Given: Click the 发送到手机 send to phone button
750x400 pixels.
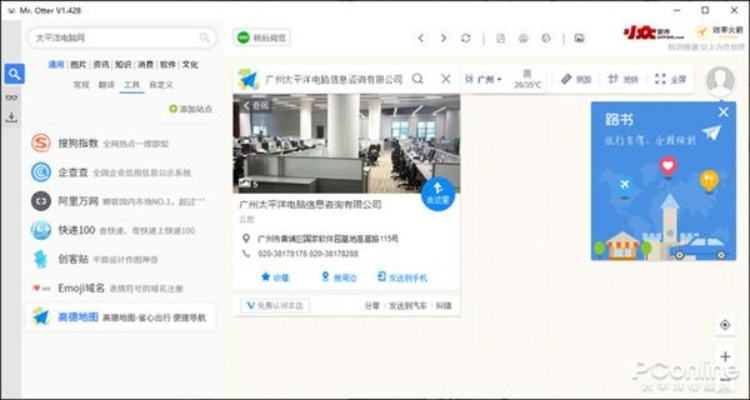Looking at the screenshot, I should [402, 277].
